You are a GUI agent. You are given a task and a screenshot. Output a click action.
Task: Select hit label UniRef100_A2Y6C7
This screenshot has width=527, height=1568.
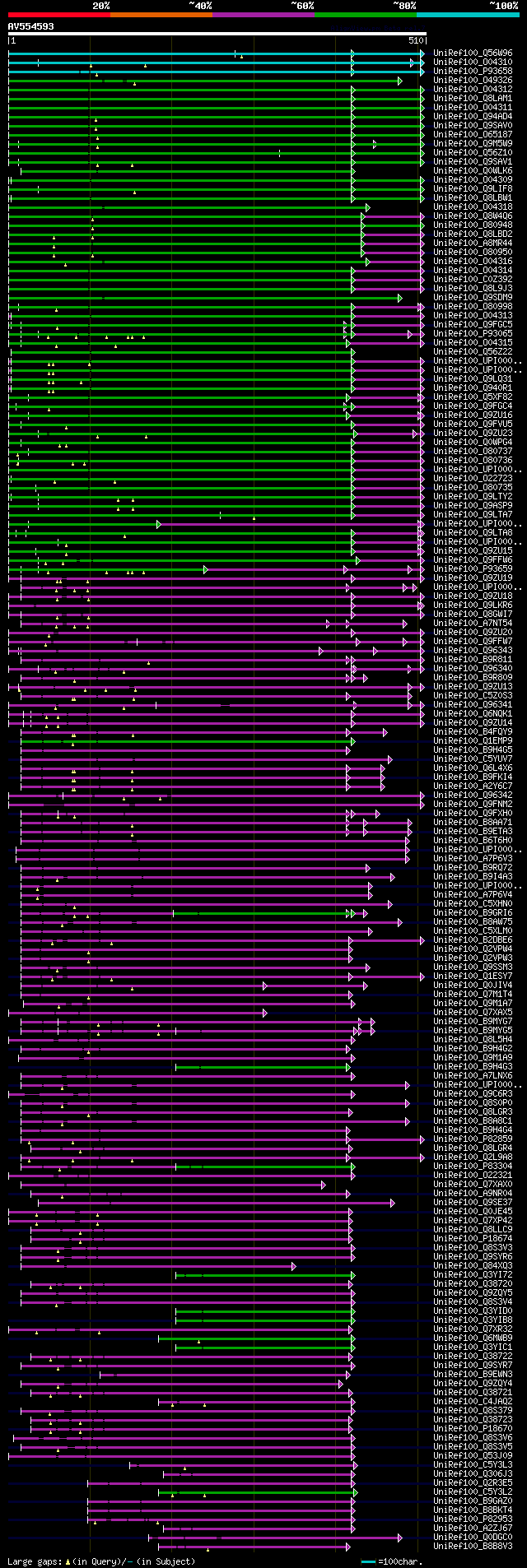click(x=473, y=786)
